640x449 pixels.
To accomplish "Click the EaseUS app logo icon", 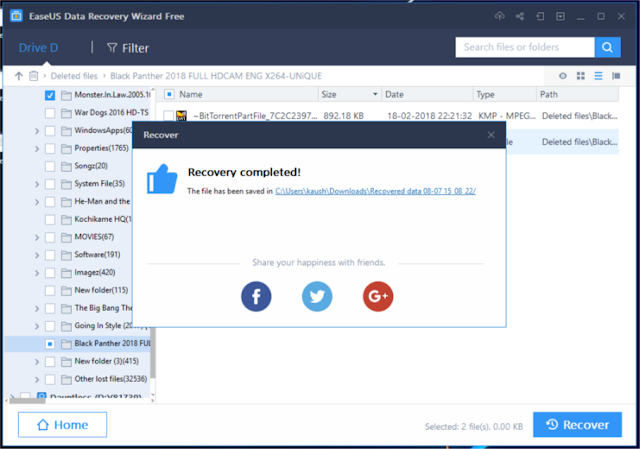I will [16, 16].
